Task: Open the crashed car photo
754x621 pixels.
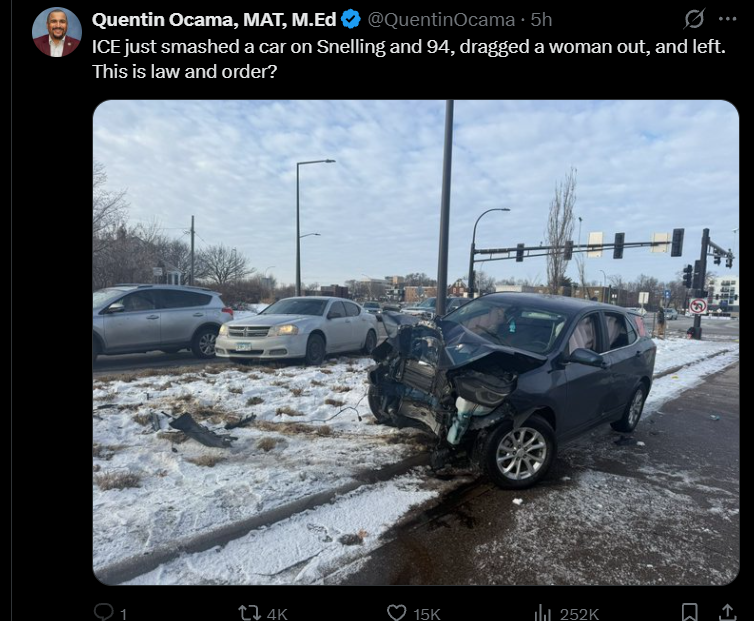Action: (415, 342)
